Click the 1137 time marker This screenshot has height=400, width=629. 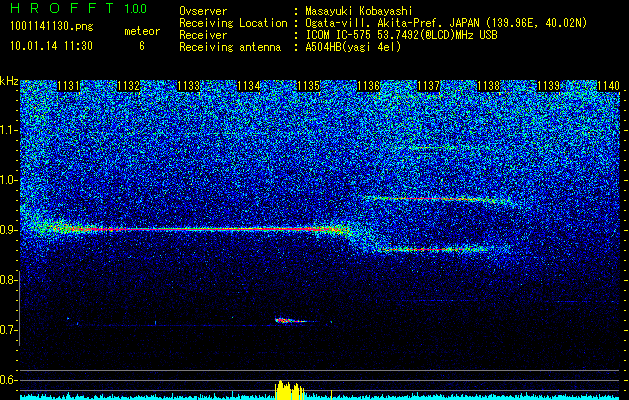click(428, 86)
